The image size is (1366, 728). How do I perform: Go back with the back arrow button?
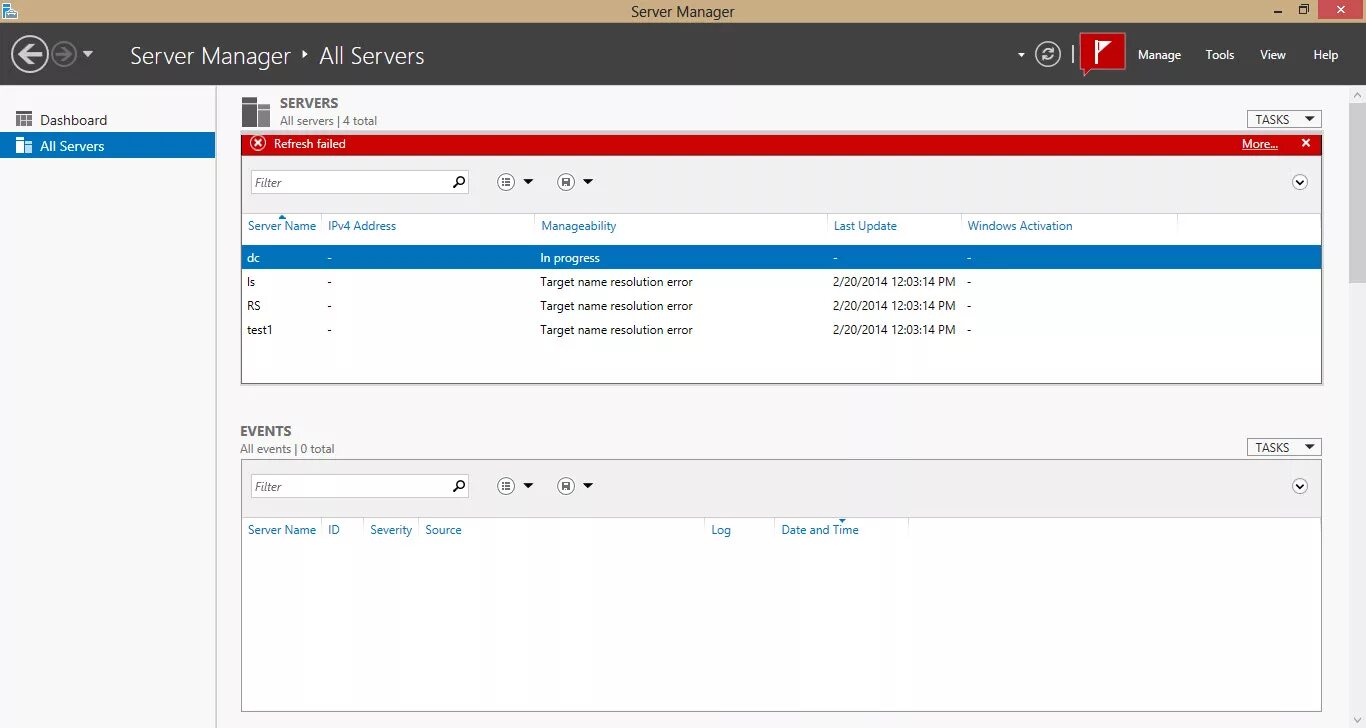(x=30, y=54)
